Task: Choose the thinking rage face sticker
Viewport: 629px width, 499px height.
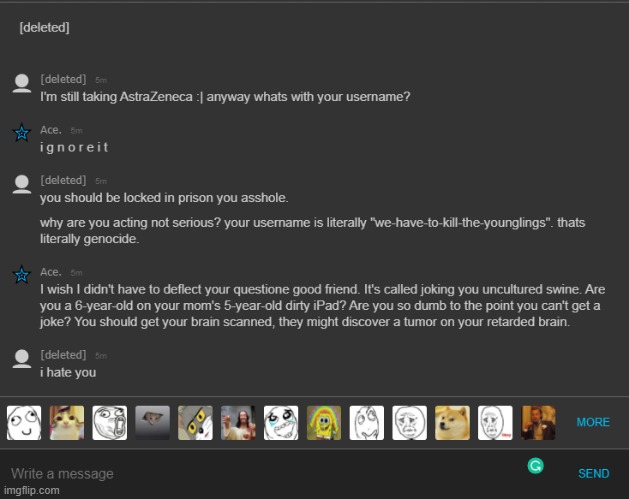Action: [x=367, y=423]
